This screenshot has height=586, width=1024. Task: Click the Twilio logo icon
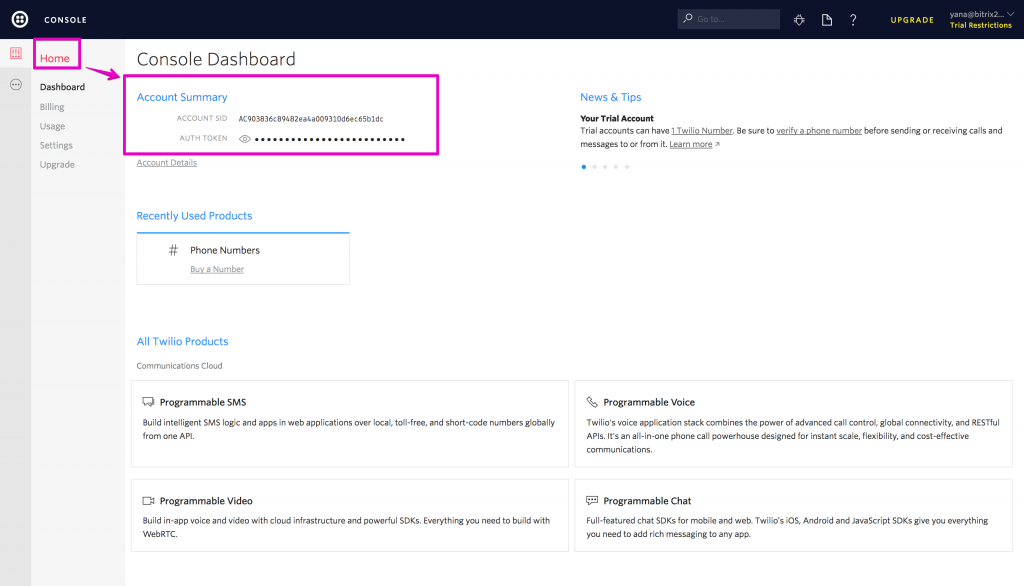click(x=20, y=19)
